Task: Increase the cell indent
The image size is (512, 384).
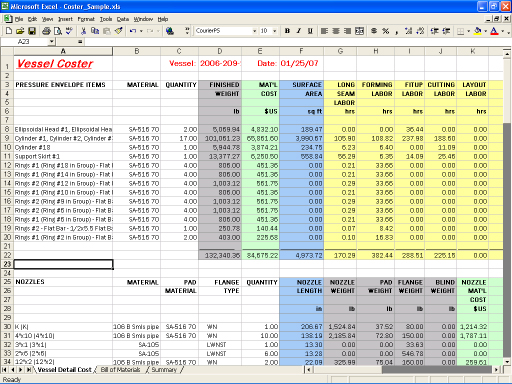Action: (446, 31)
